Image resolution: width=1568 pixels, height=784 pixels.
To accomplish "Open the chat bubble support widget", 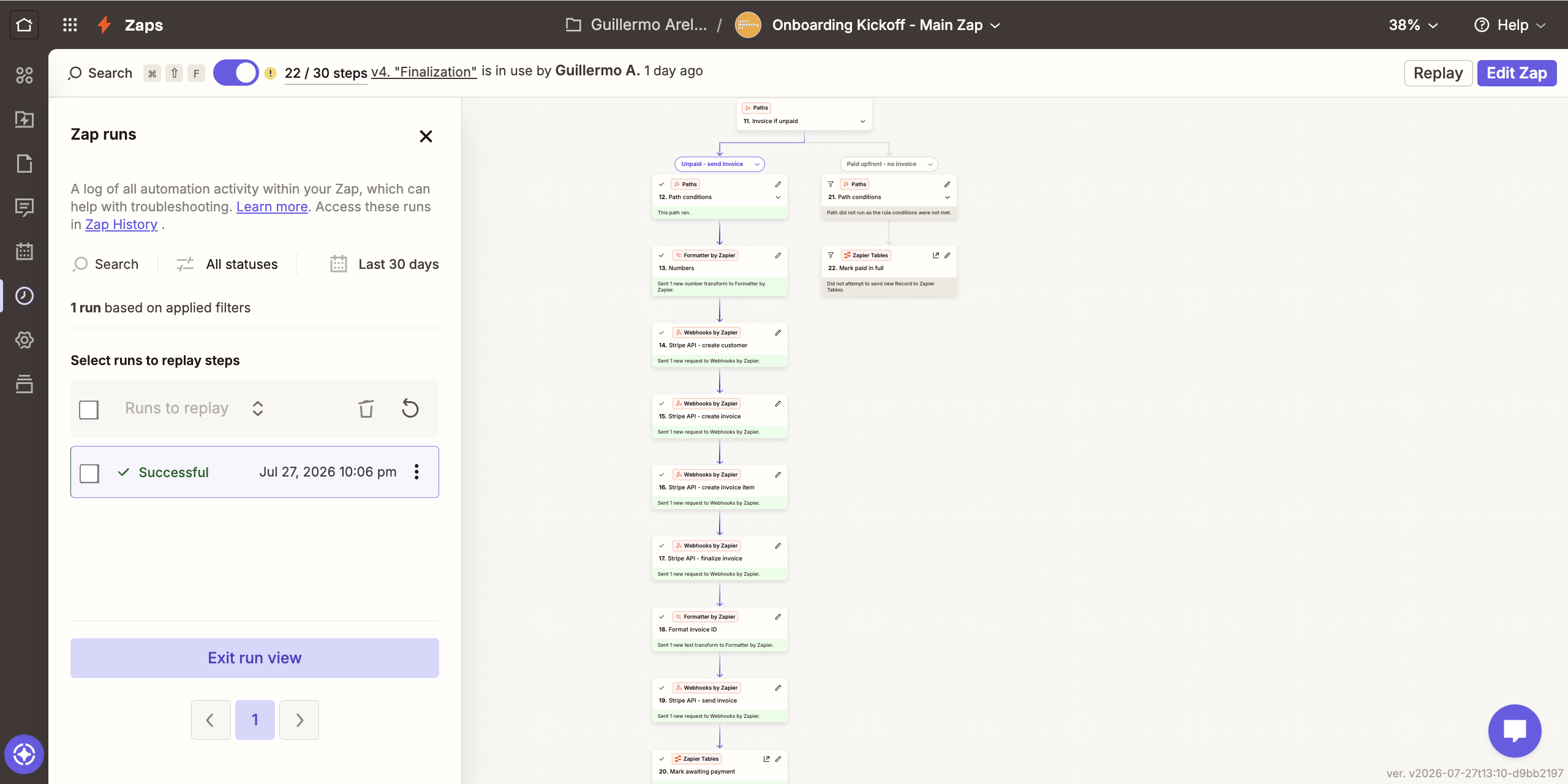I will (1515, 731).
